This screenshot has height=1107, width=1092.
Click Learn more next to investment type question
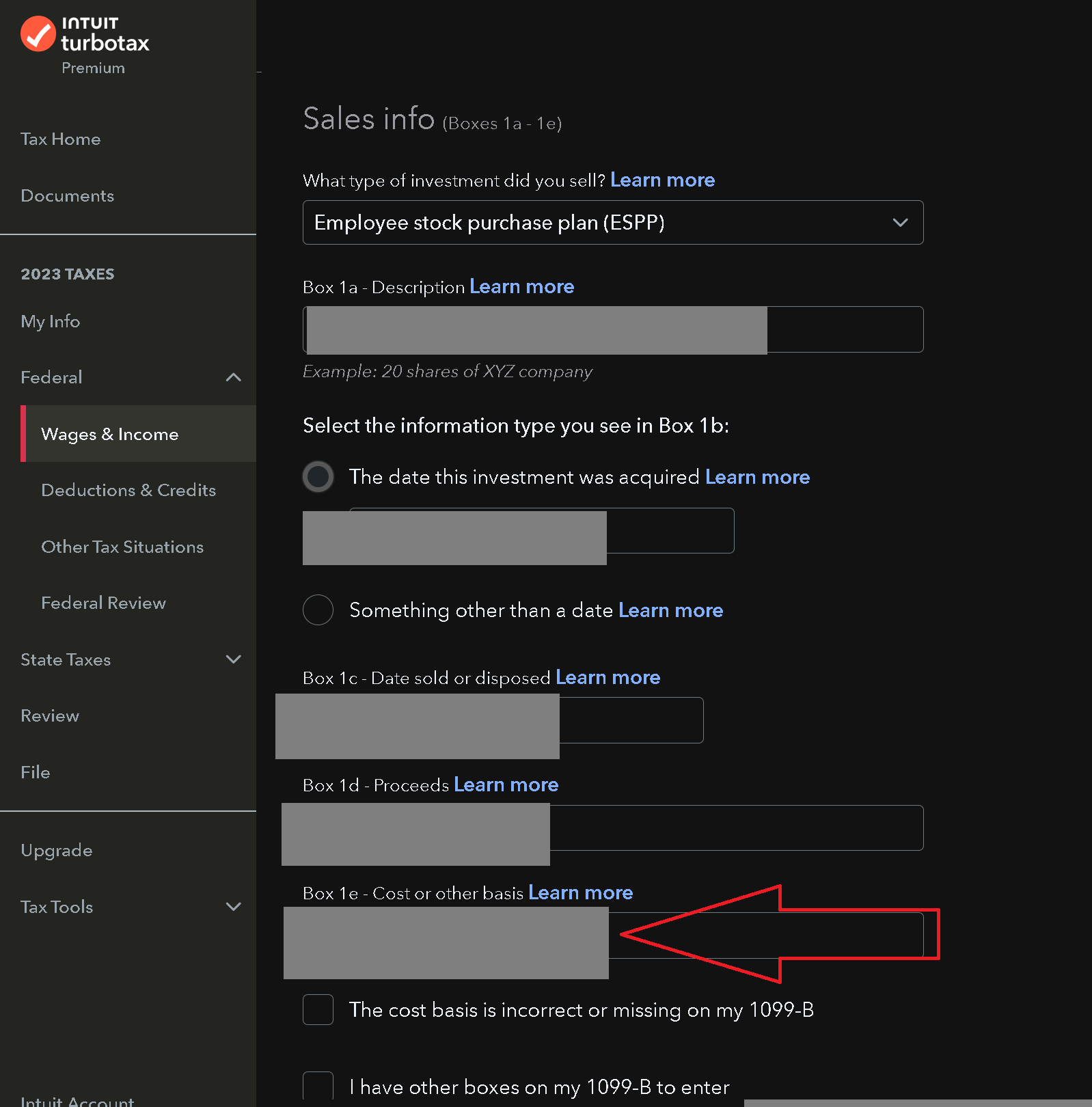point(662,180)
